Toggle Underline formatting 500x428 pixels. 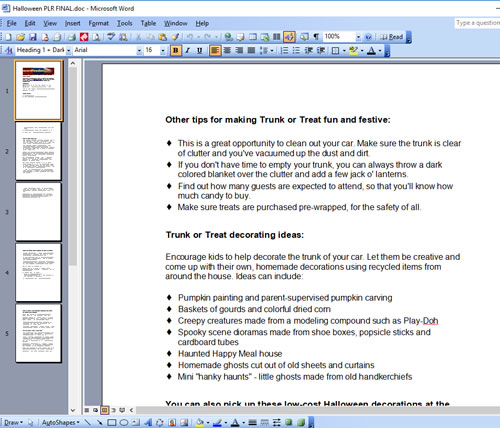[200, 51]
